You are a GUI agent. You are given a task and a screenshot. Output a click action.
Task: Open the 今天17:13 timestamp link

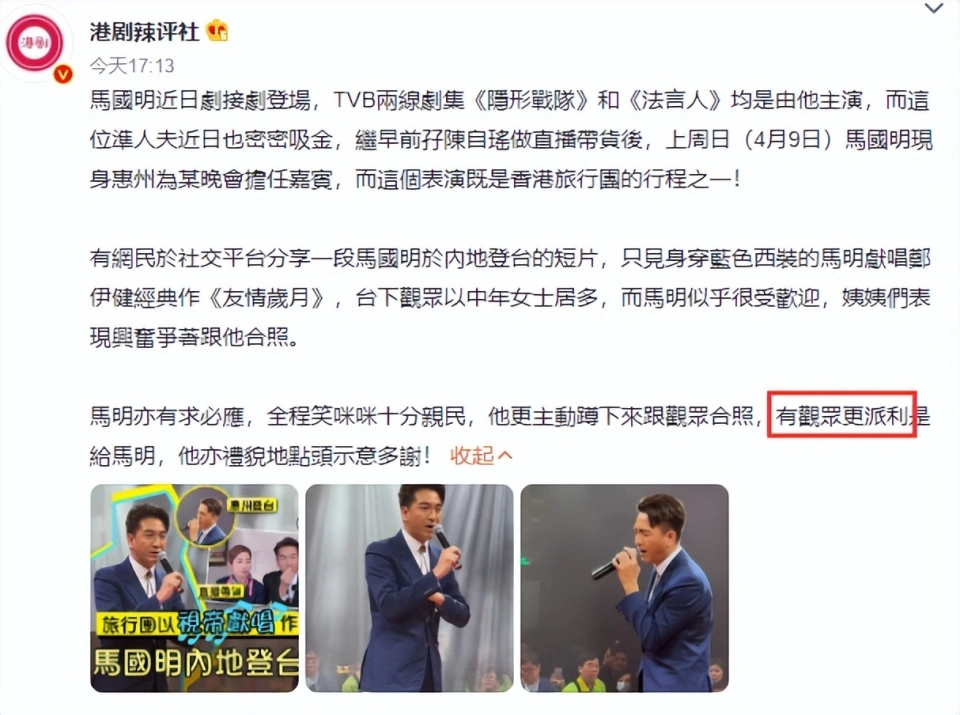[132, 66]
